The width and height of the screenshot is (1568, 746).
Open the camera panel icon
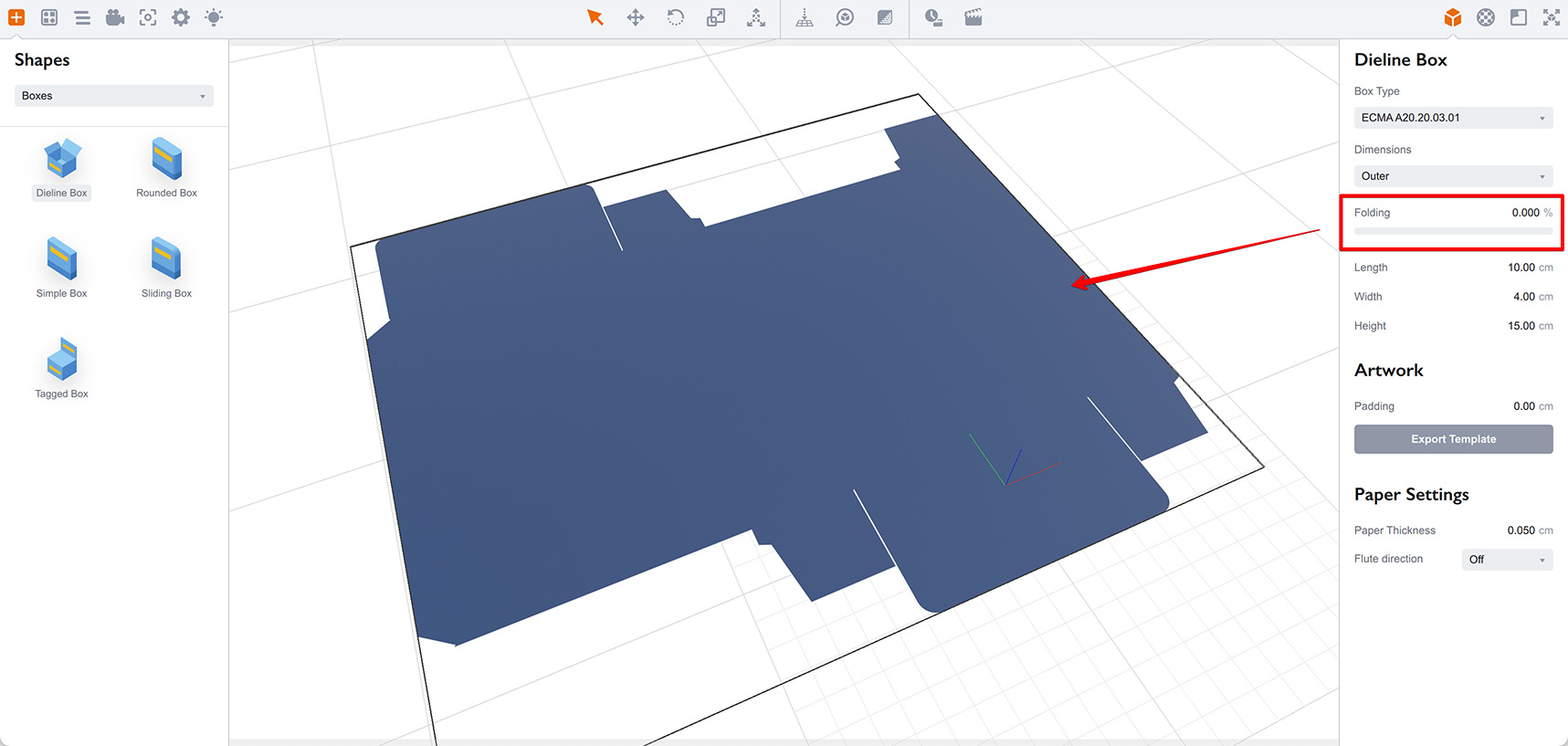115,17
